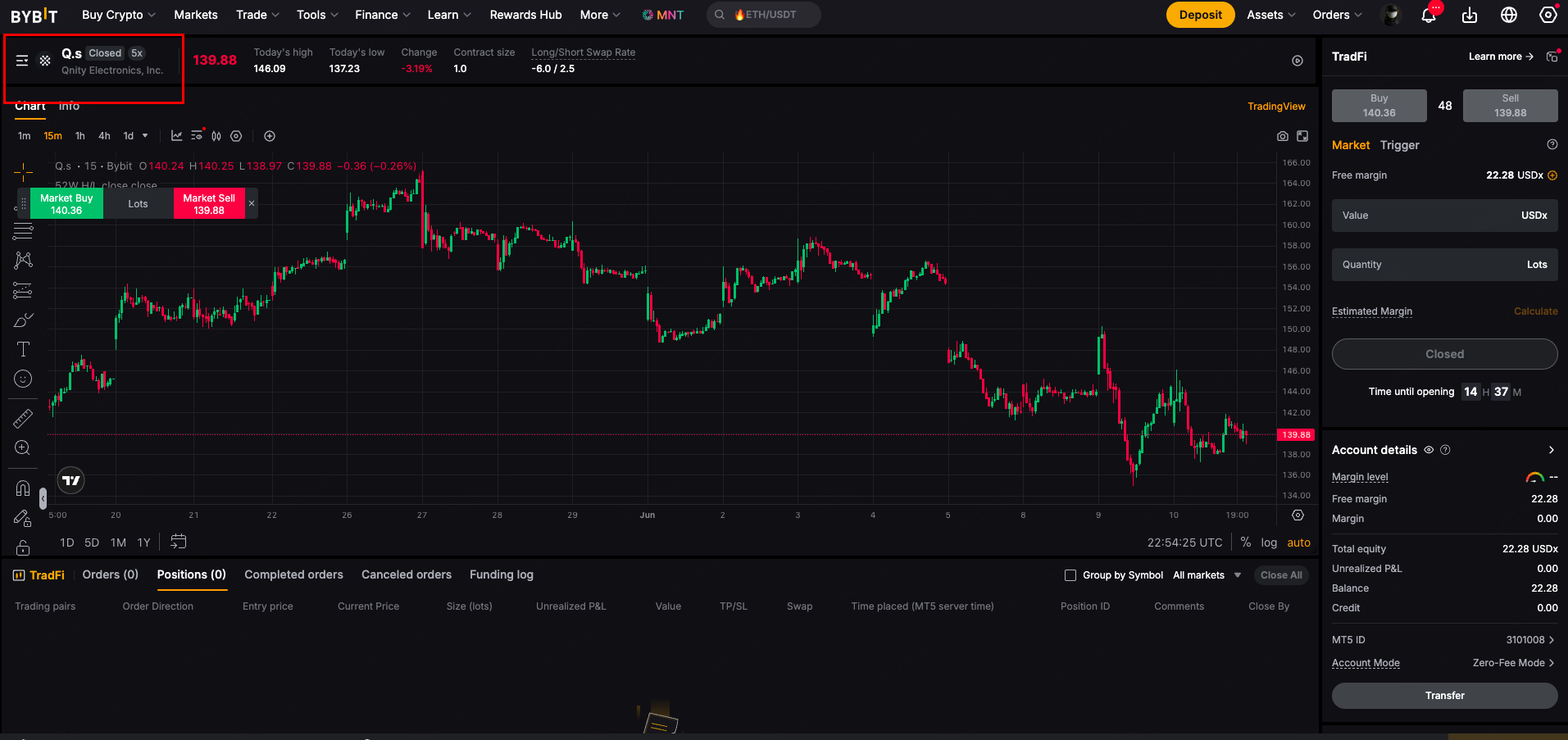
Task: Take a chart snapshot with camera icon
Action: coord(1283,136)
